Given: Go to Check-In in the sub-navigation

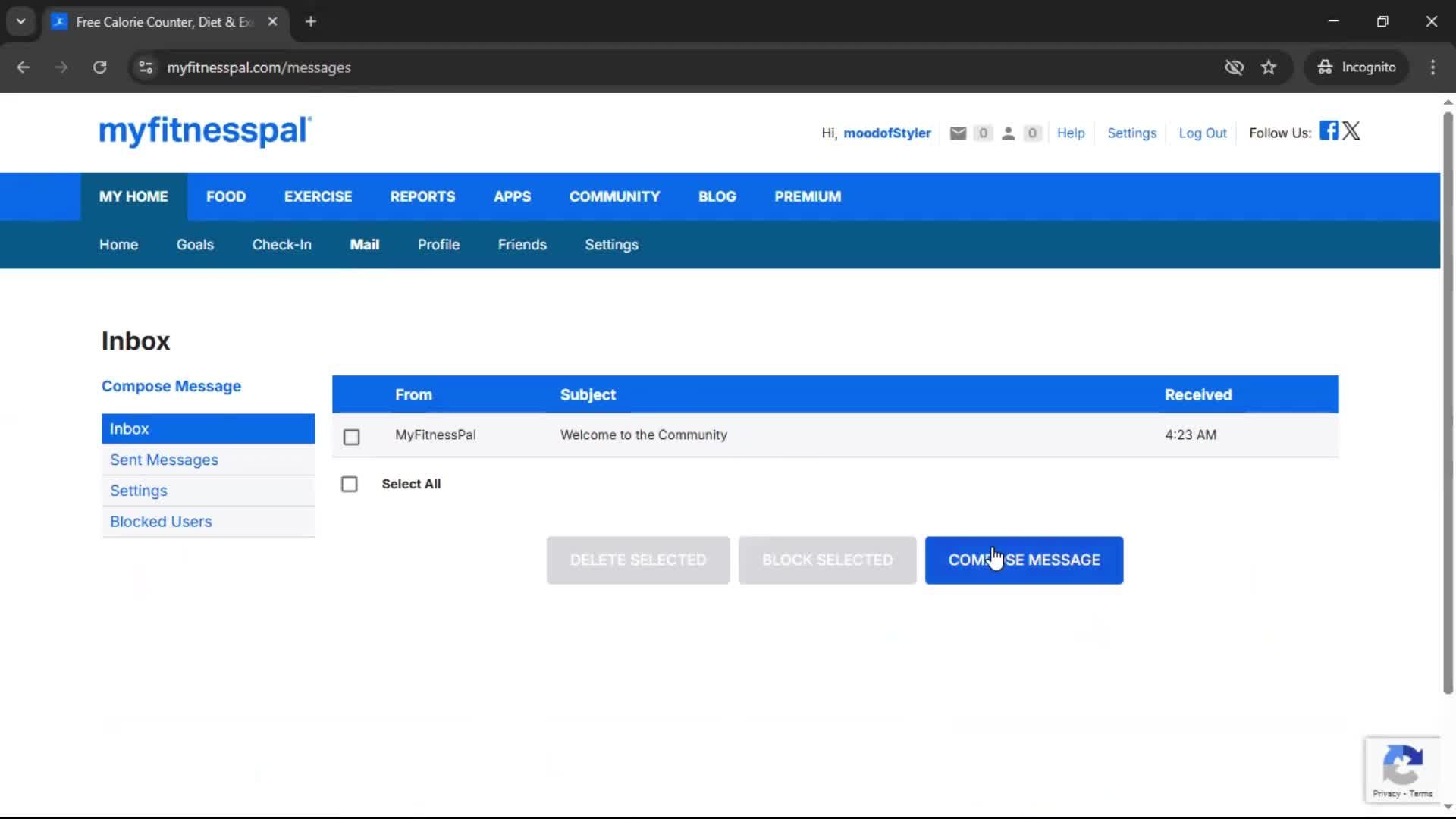Looking at the screenshot, I should 281,245.
